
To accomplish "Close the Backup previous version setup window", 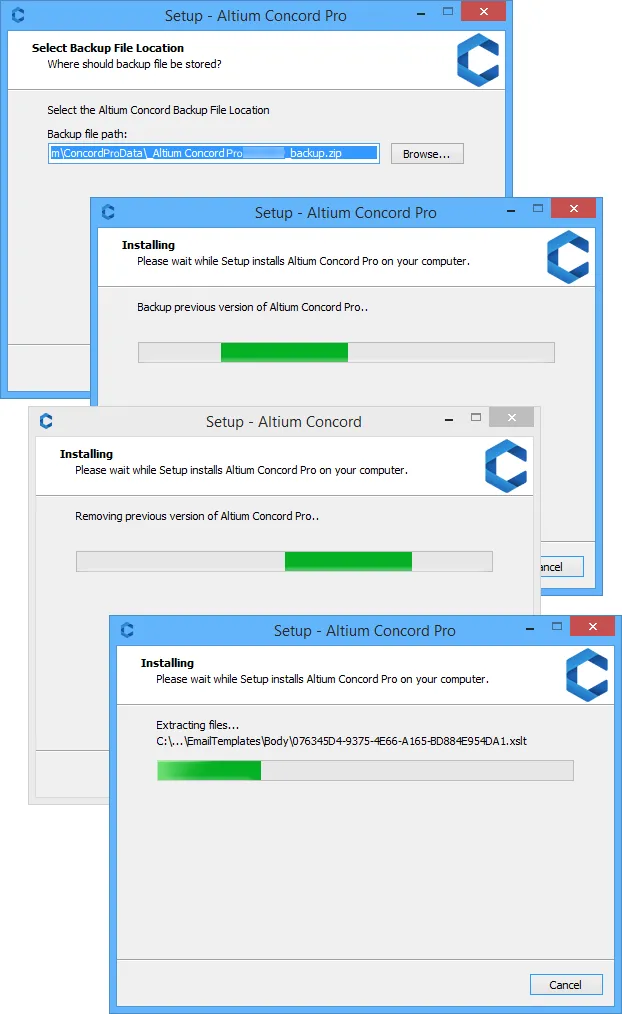I will (x=574, y=208).
